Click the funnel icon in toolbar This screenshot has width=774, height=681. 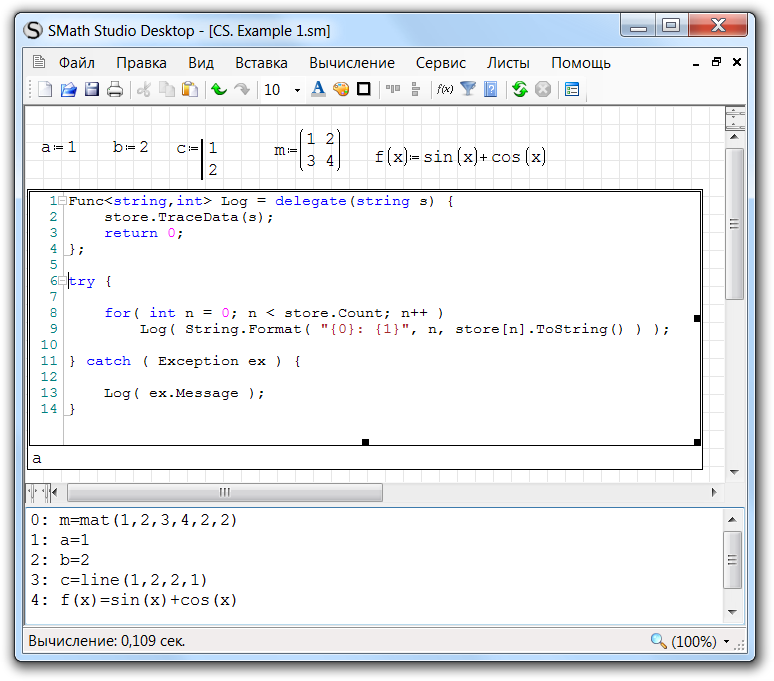click(x=467, y=90)
